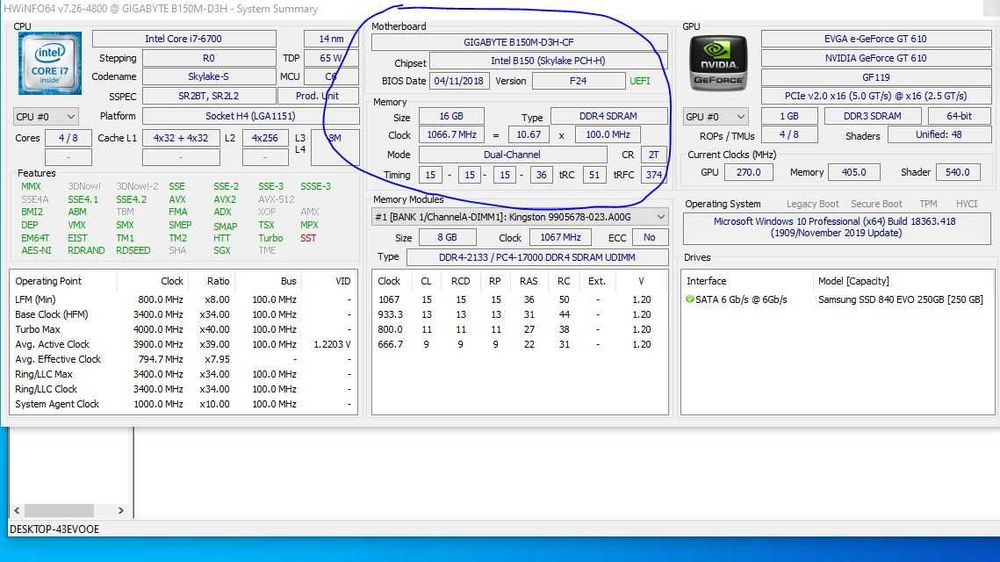The height and width of the screenshot is (562, 1000).
Task: Expand the Memory Modules BANK 1 dropdown
Action: 661,217
